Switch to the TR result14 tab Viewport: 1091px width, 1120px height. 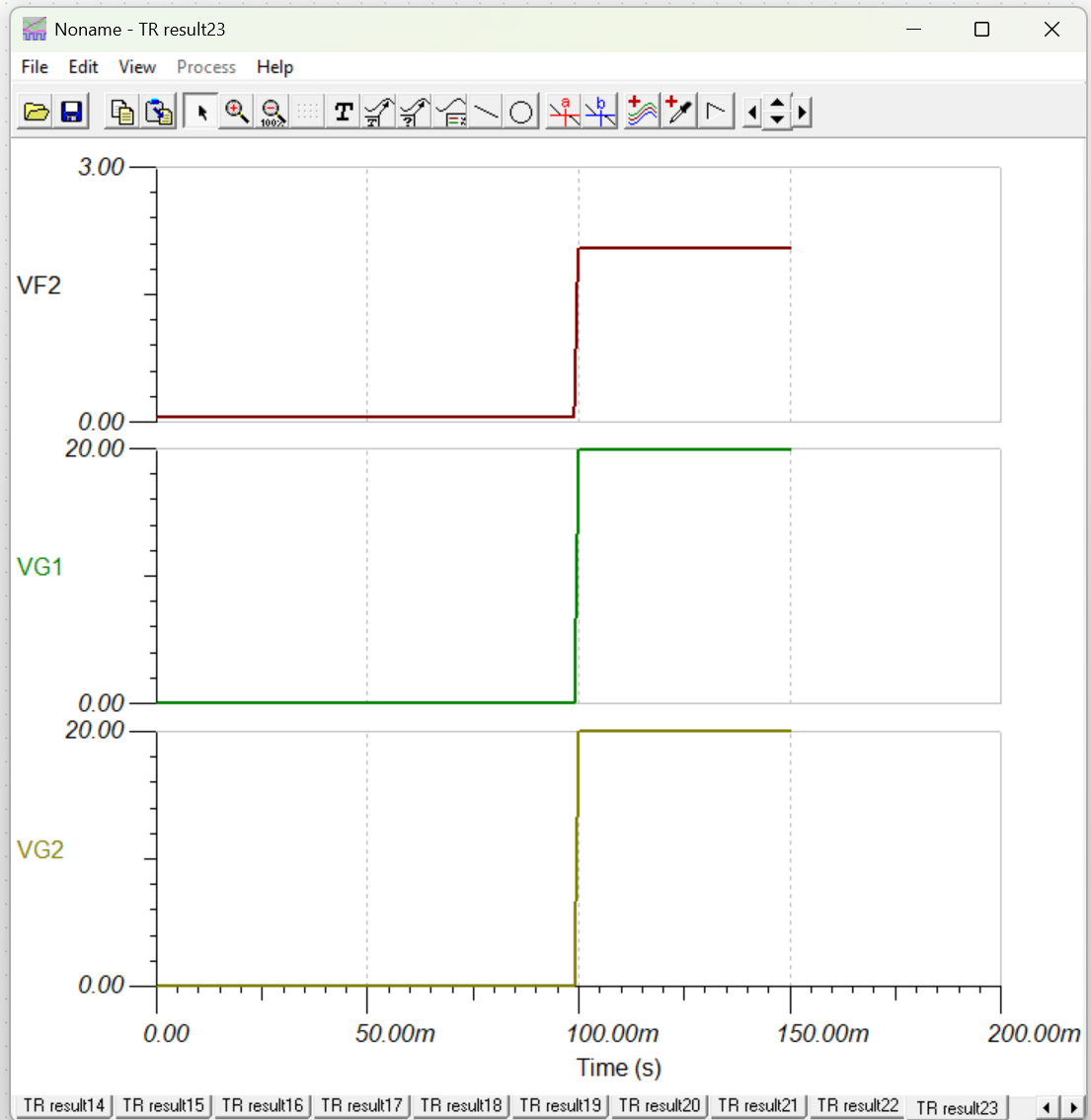pyautogui.click(x=63, y=1105)
